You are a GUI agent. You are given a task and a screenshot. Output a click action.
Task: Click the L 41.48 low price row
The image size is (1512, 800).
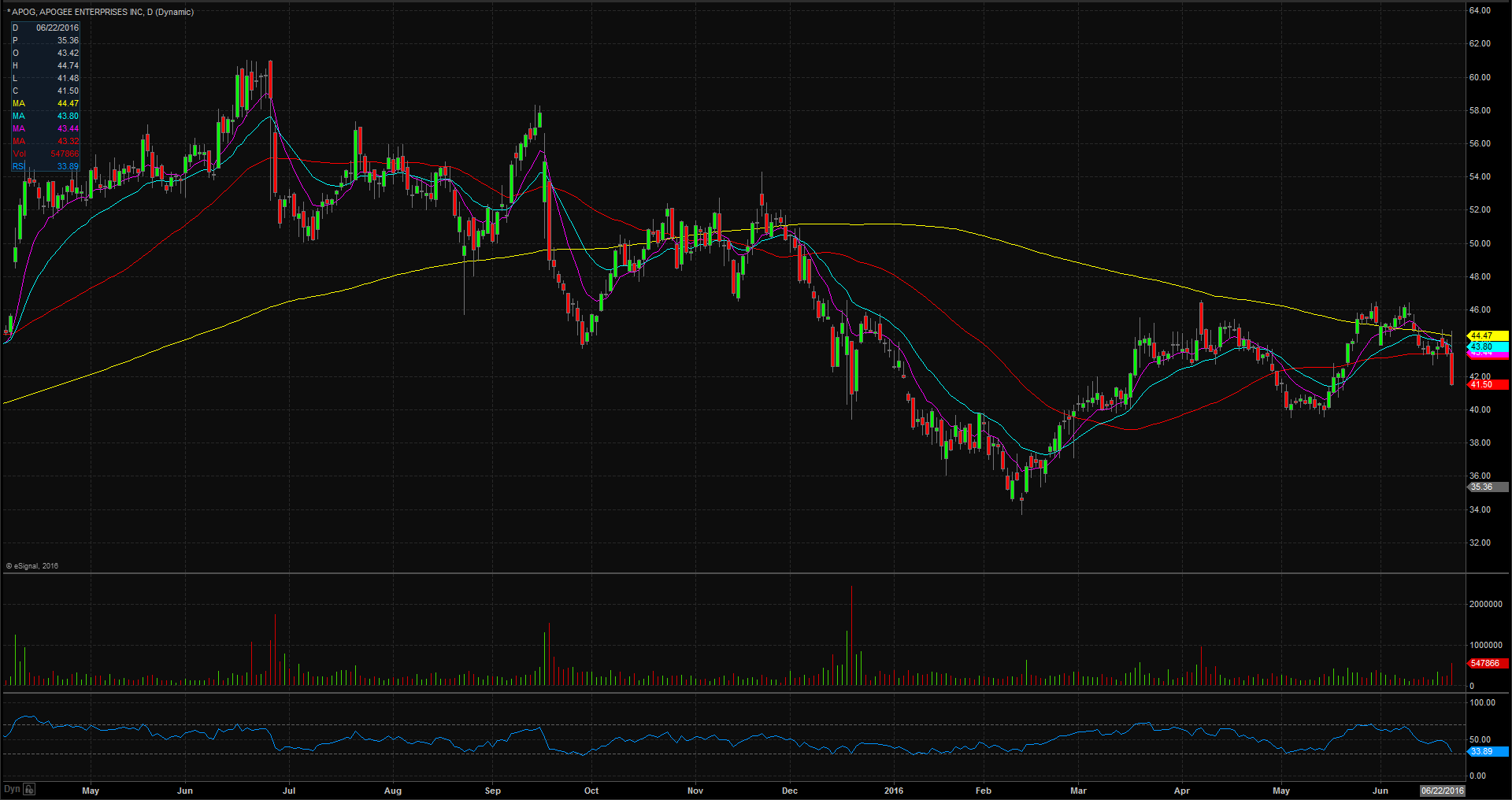tap(45, 78)
